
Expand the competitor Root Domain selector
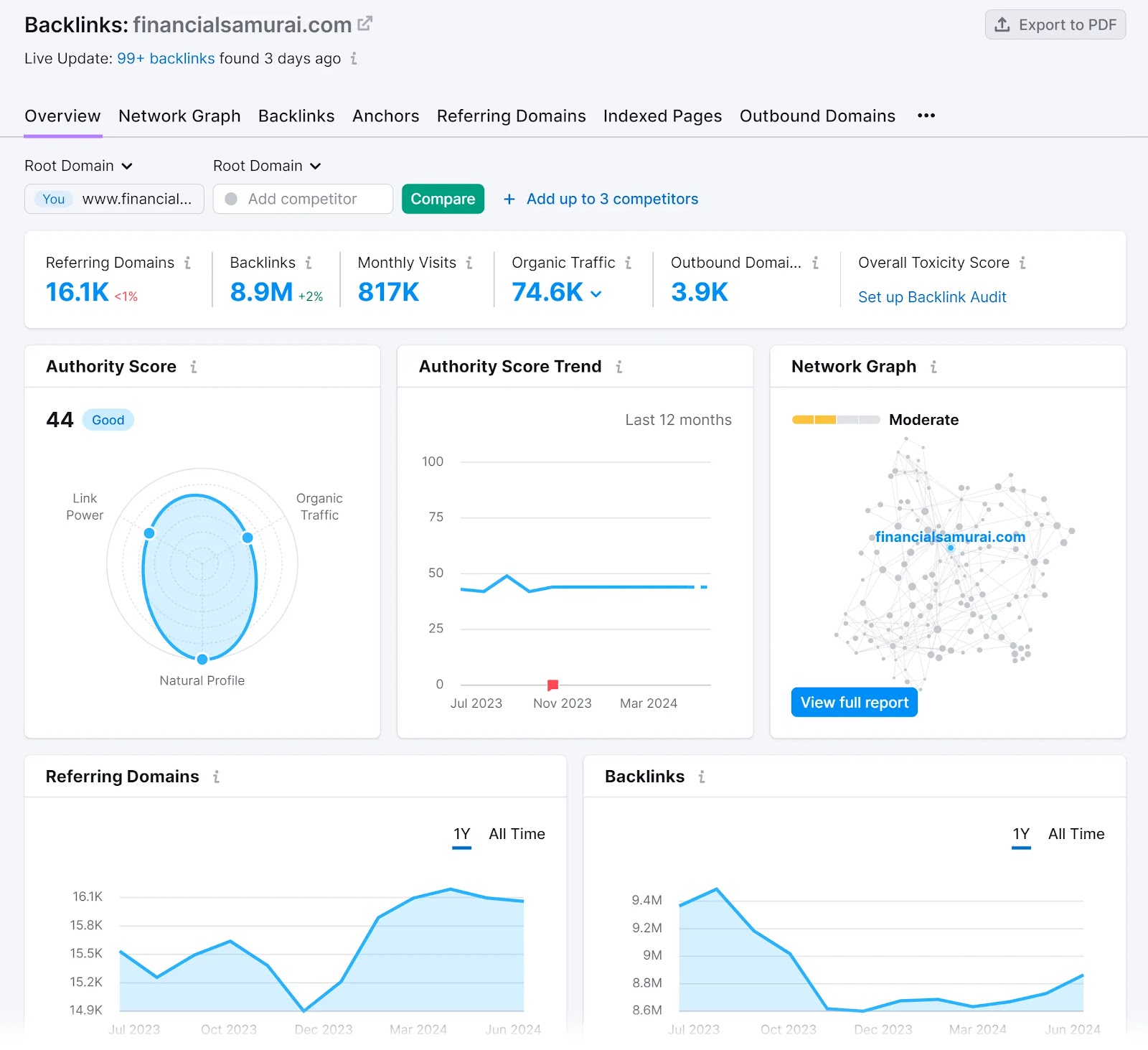click(267, 166)
